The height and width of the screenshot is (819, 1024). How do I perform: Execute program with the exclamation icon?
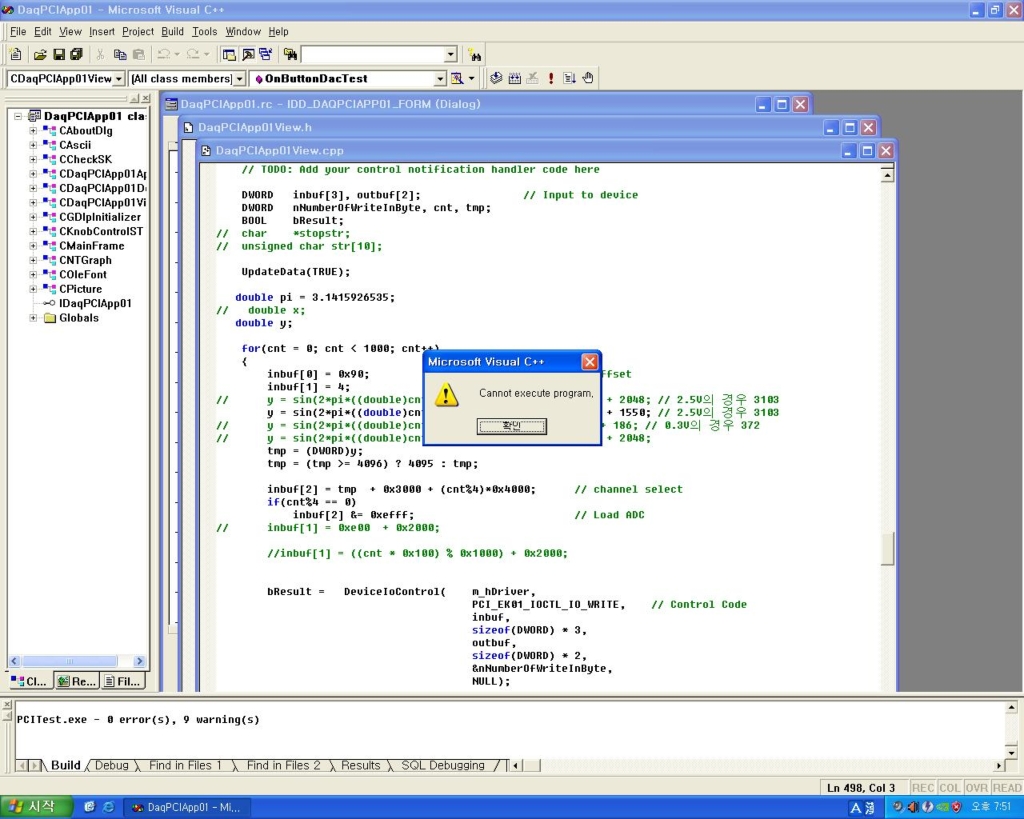tap(551, 78)
